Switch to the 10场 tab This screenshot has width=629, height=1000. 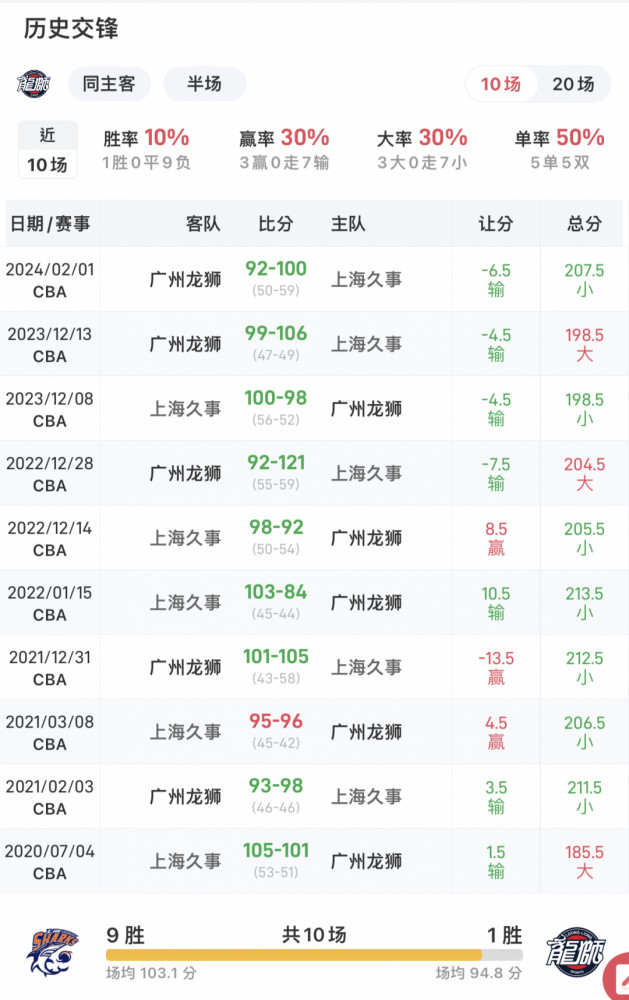501,84
